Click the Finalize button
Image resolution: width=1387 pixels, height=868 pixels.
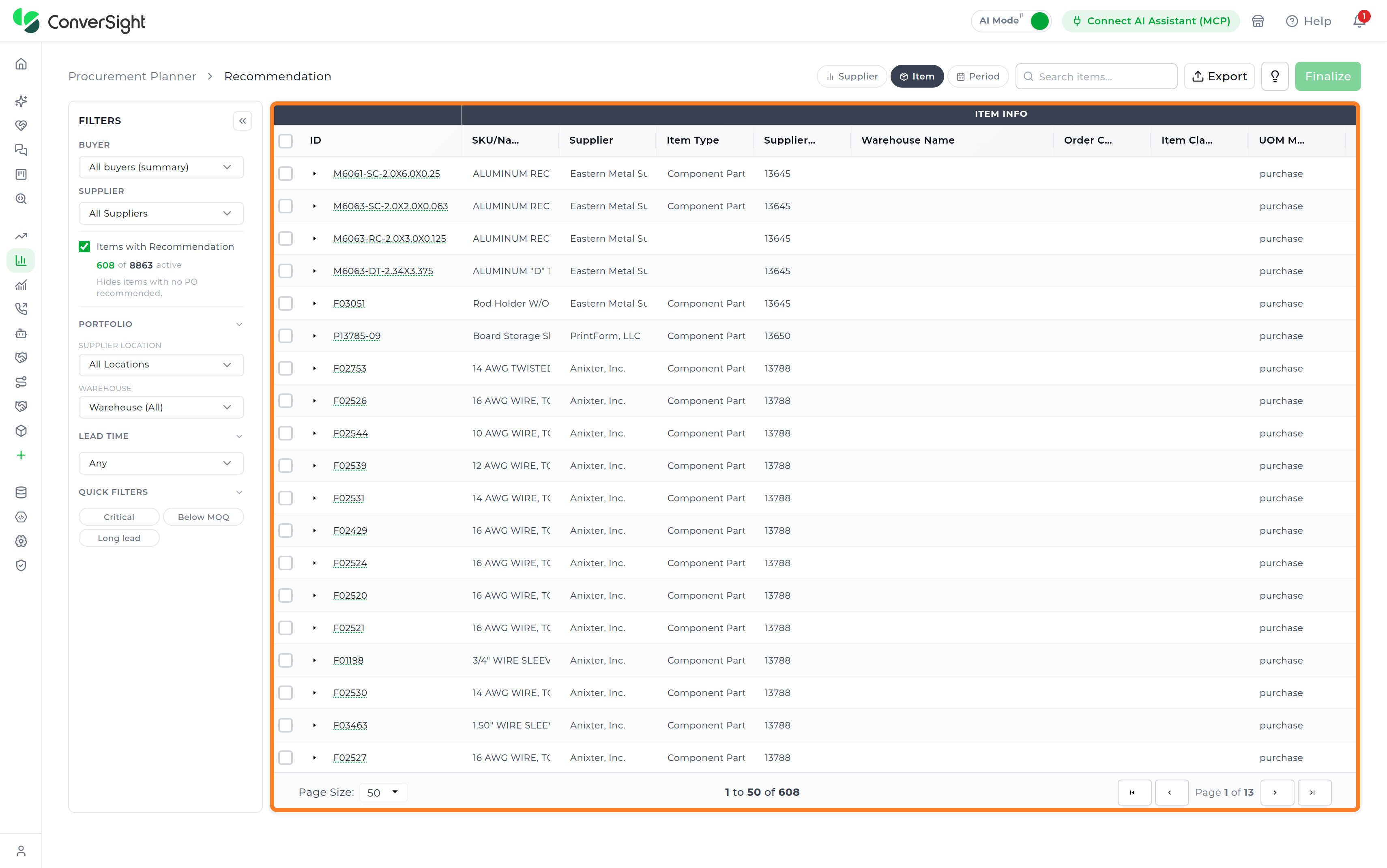1328,76
